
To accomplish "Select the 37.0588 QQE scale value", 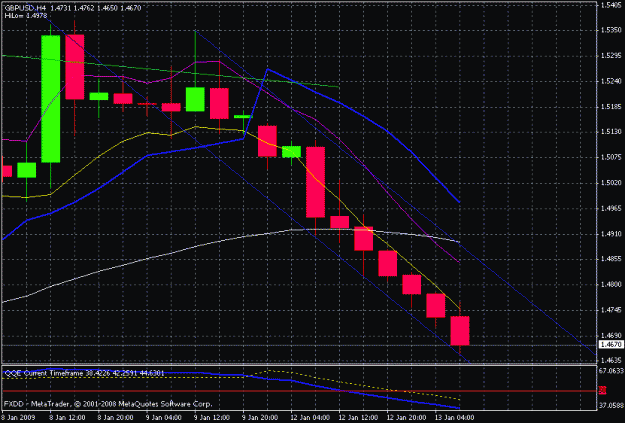I will (611, 405).
